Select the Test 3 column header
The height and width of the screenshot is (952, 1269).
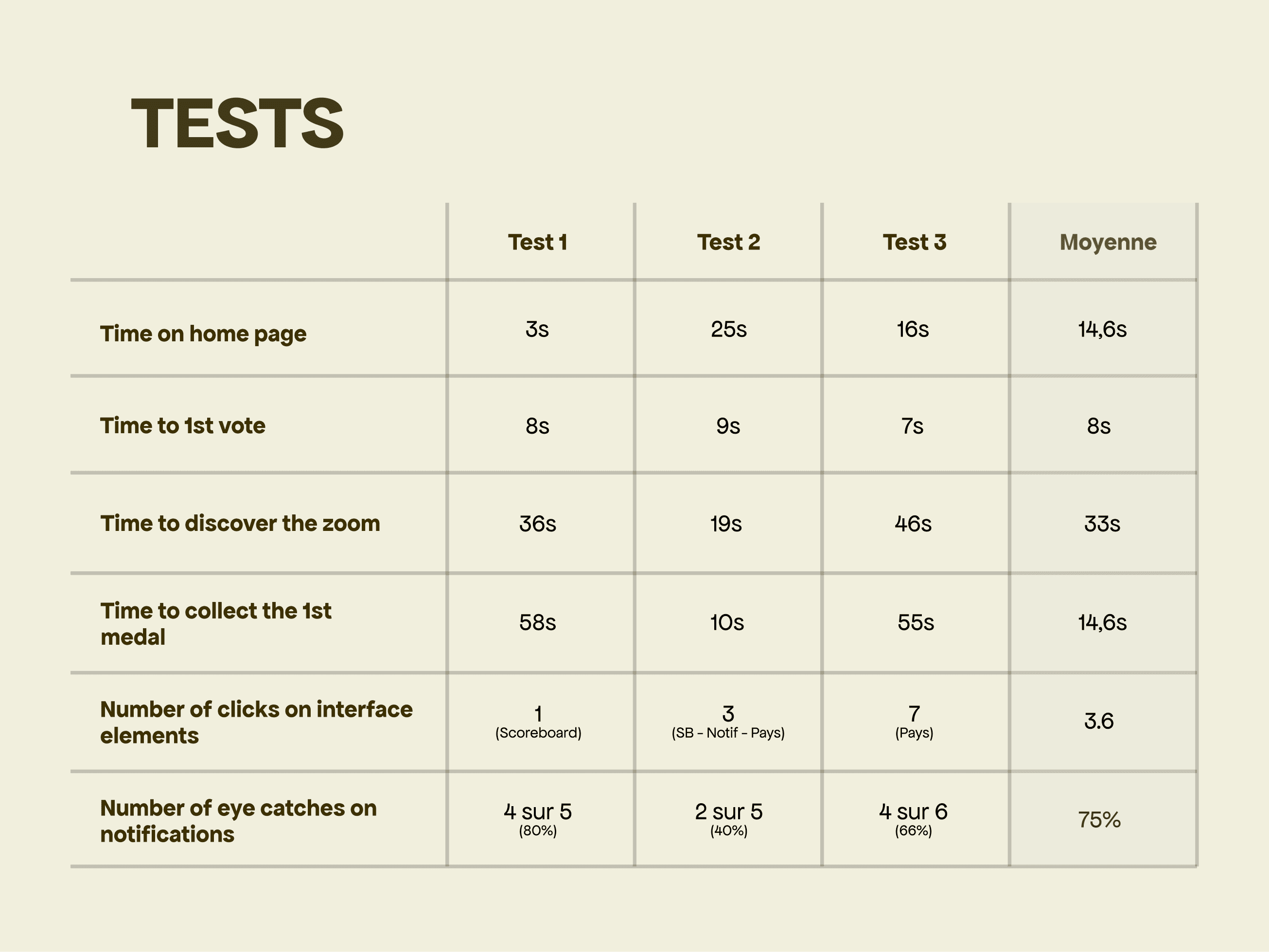(x=915, y=242)
